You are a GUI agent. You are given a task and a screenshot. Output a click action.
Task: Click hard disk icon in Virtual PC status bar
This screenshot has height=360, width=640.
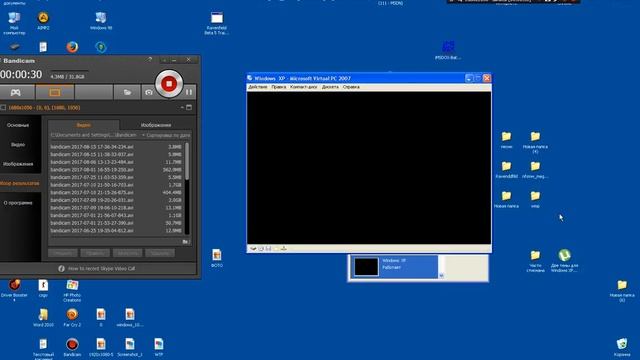(x=253, y=249)
